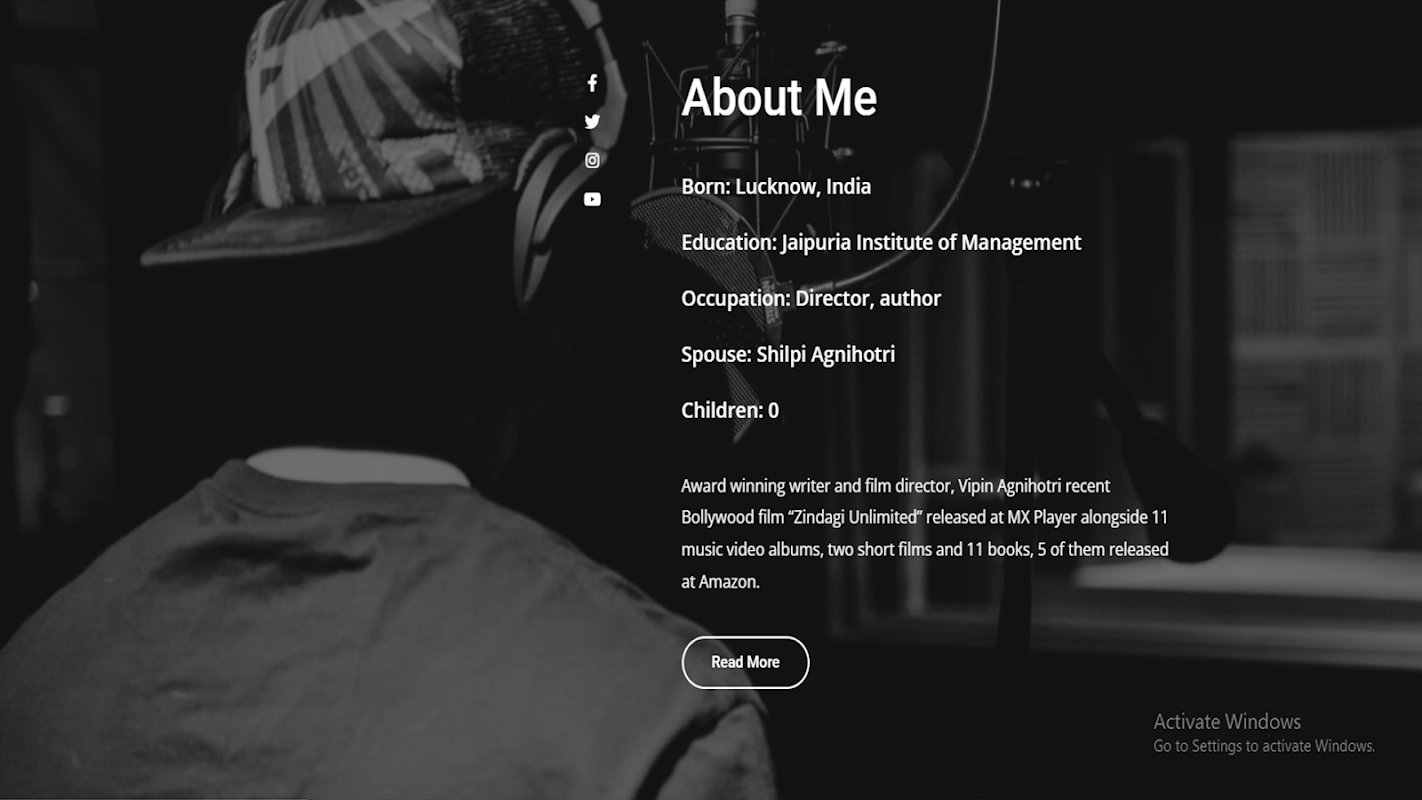Open the Twitter bird icon

pyautogui.click(x=592, y=122)
